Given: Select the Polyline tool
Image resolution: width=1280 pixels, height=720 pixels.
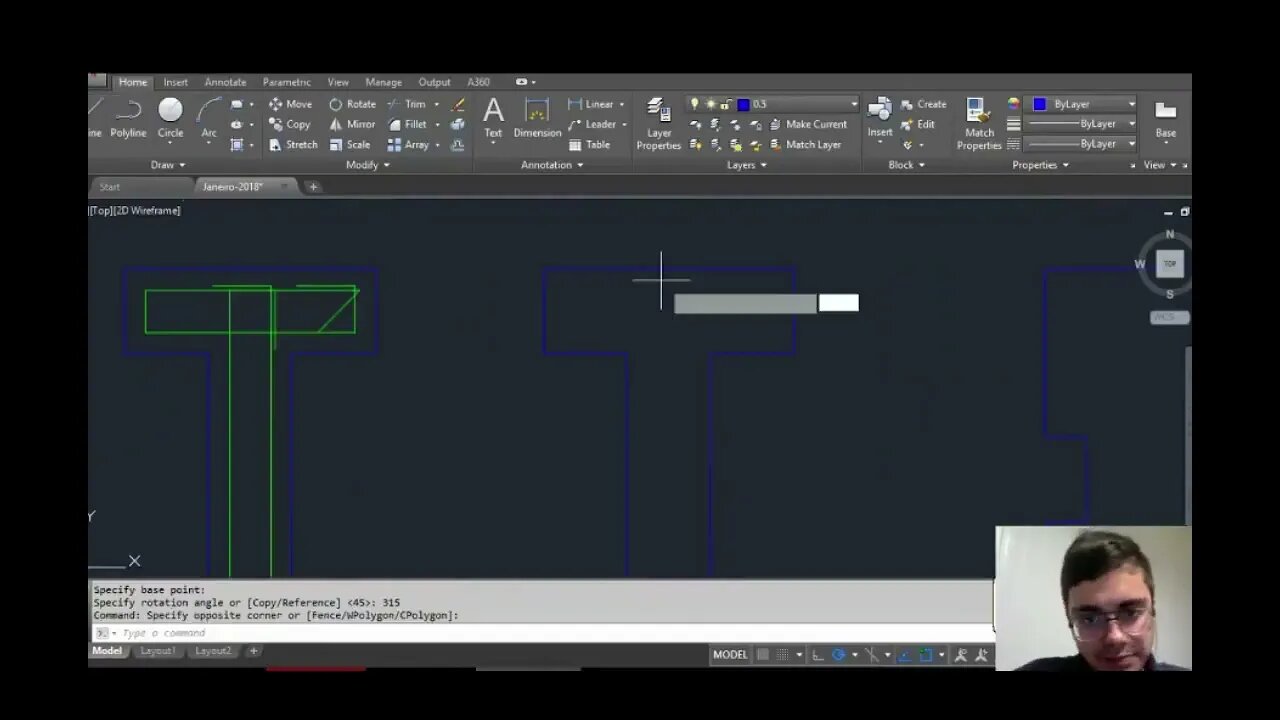Looking at the screenshot, I should (x=128, y=118).
